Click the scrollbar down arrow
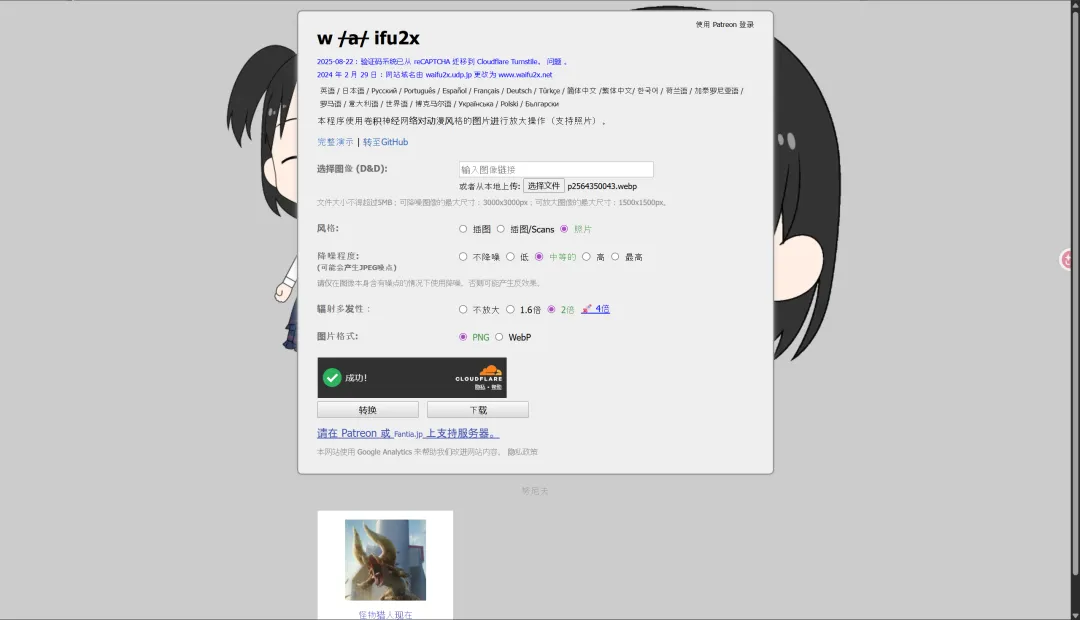Image resolution: width=1080 pixels, height=620 pixels. point(1075,615)
